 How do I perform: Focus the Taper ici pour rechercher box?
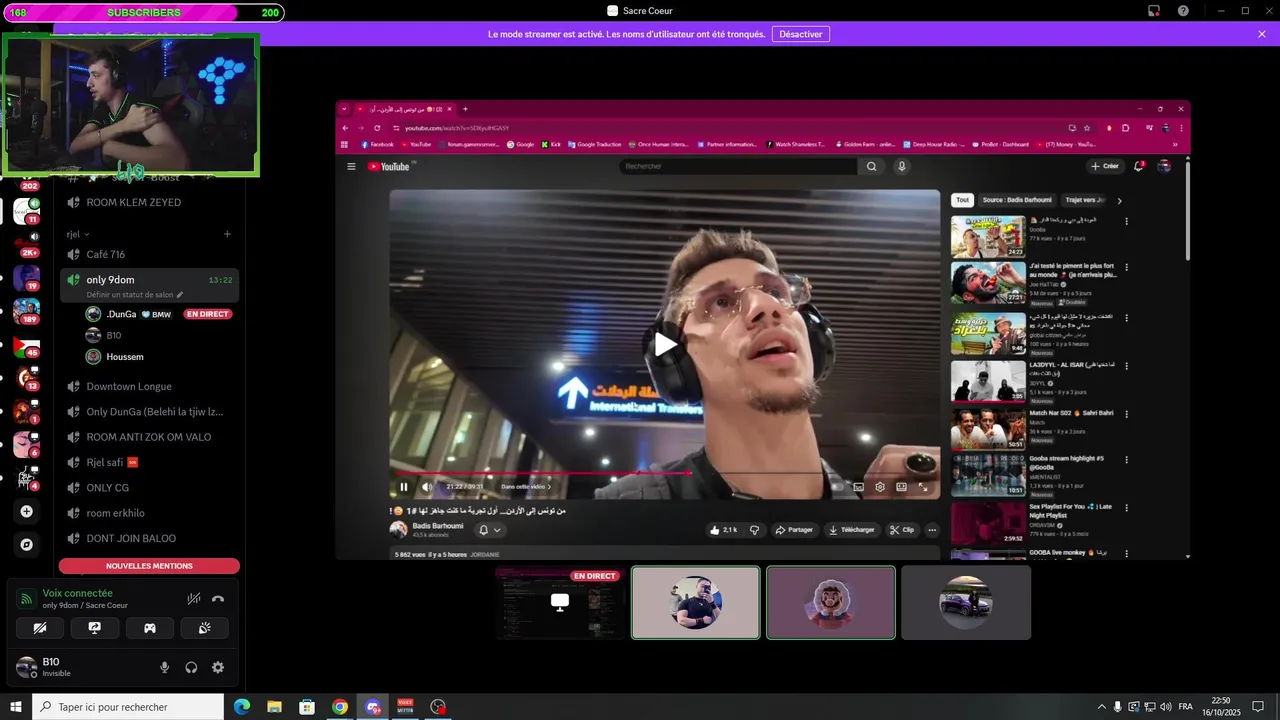click(x=127, y=707)
